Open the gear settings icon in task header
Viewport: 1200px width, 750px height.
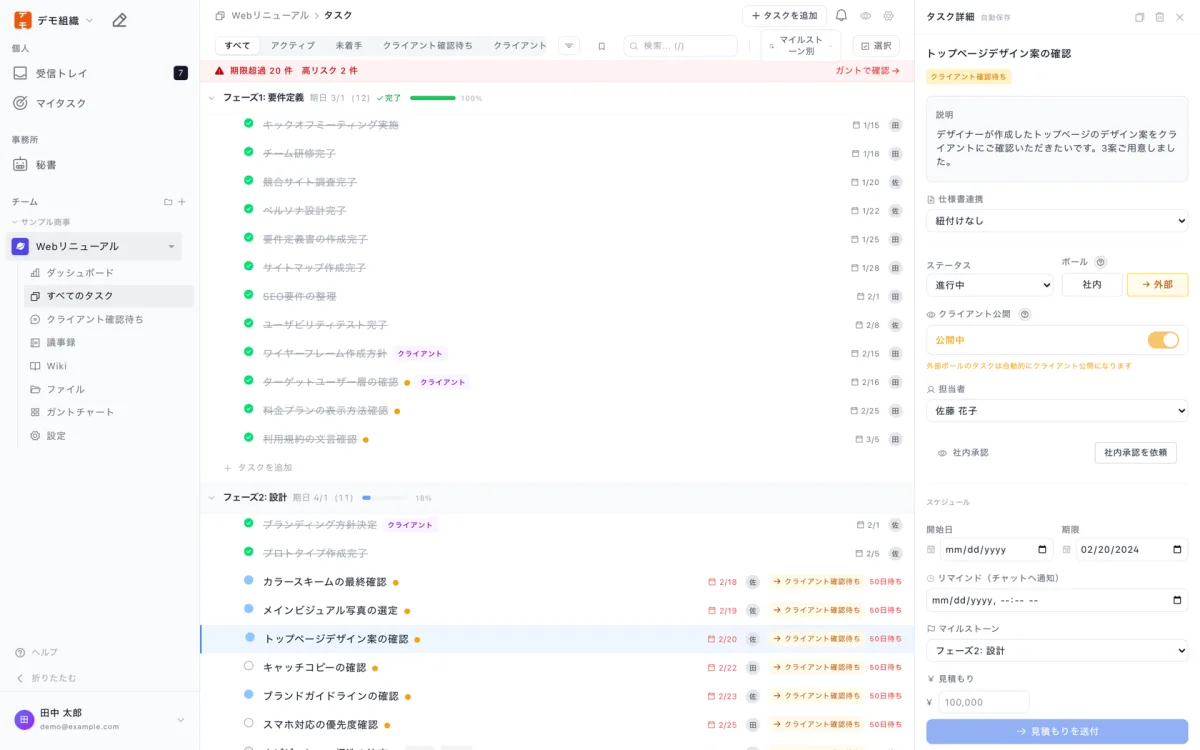[x=888, y=16]
